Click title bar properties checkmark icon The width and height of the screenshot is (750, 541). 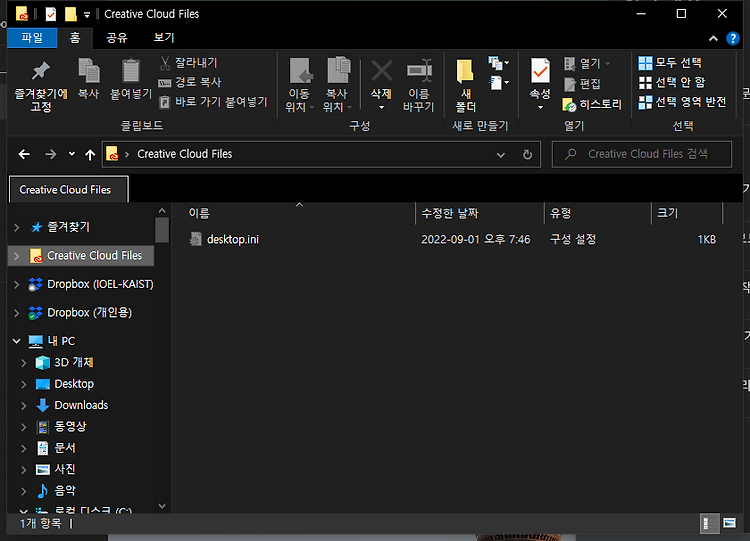(51, 14)
